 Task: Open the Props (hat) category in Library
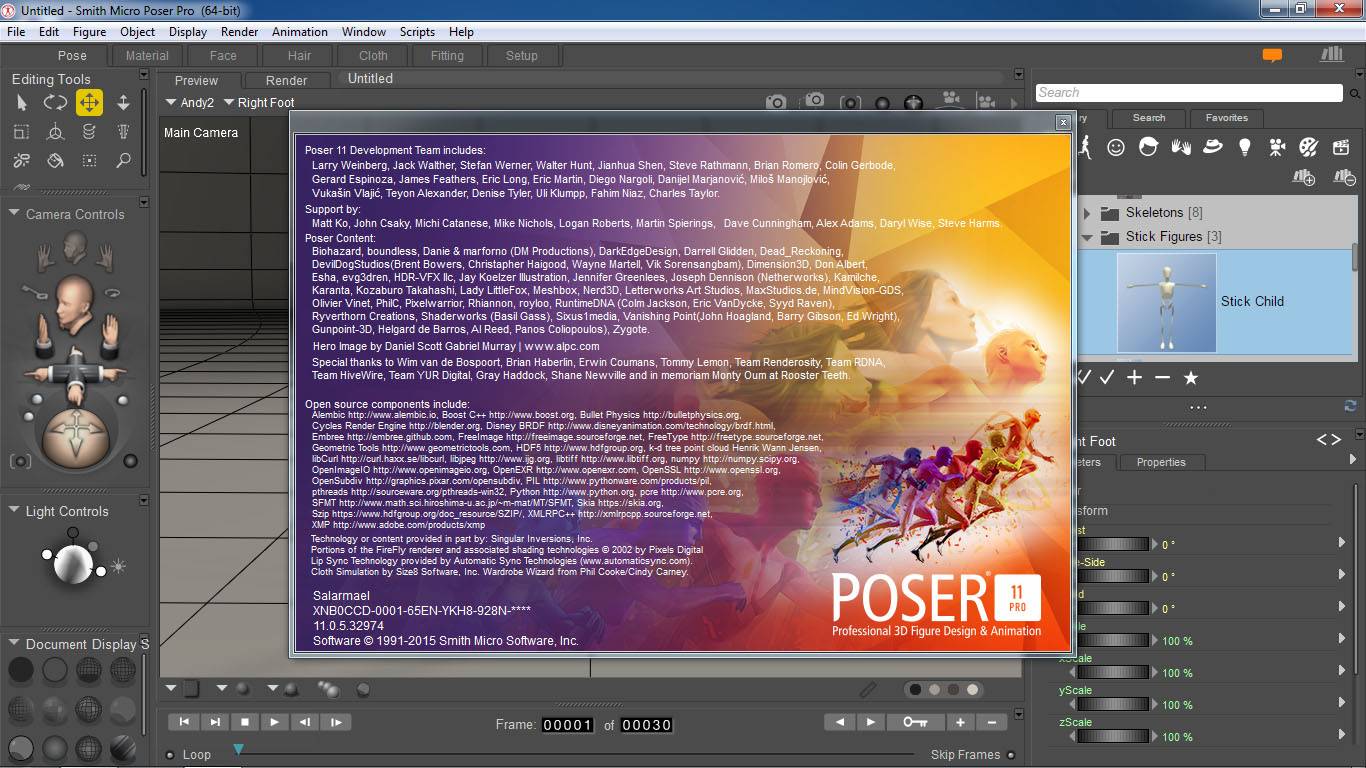[x=1212, y=147]
